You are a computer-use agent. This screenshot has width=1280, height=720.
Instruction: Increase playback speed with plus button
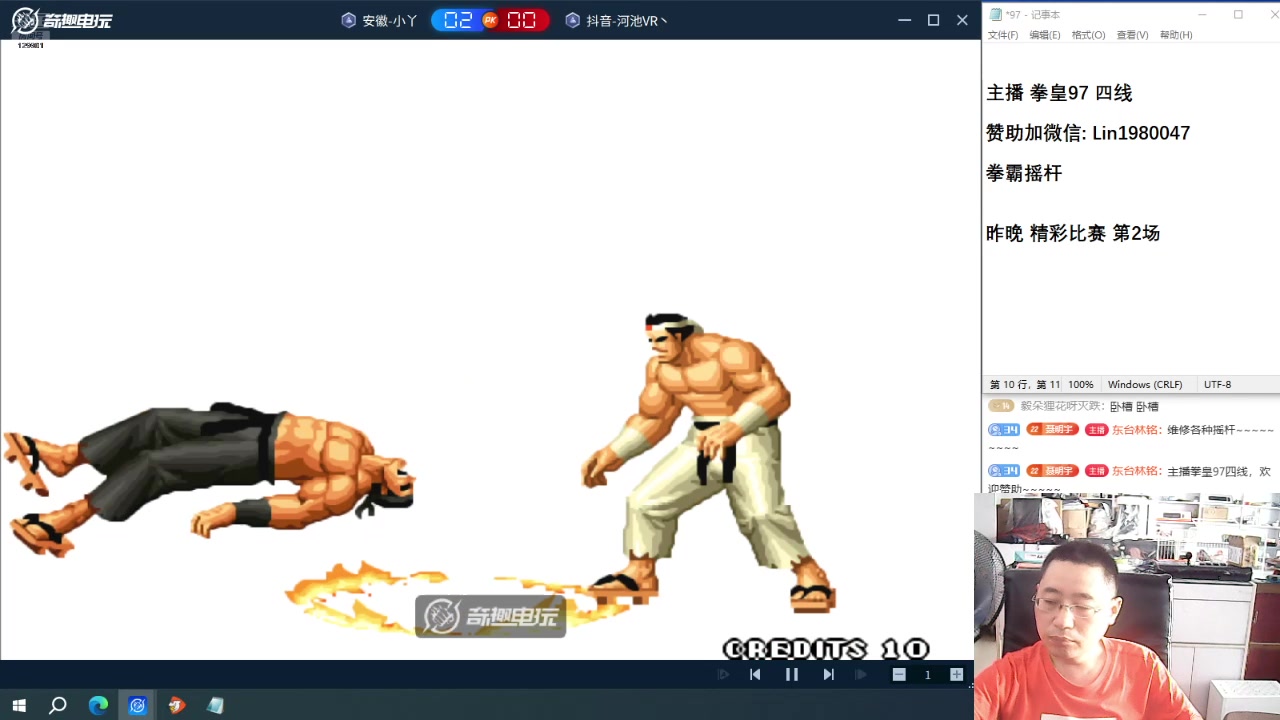pos(957,675)
